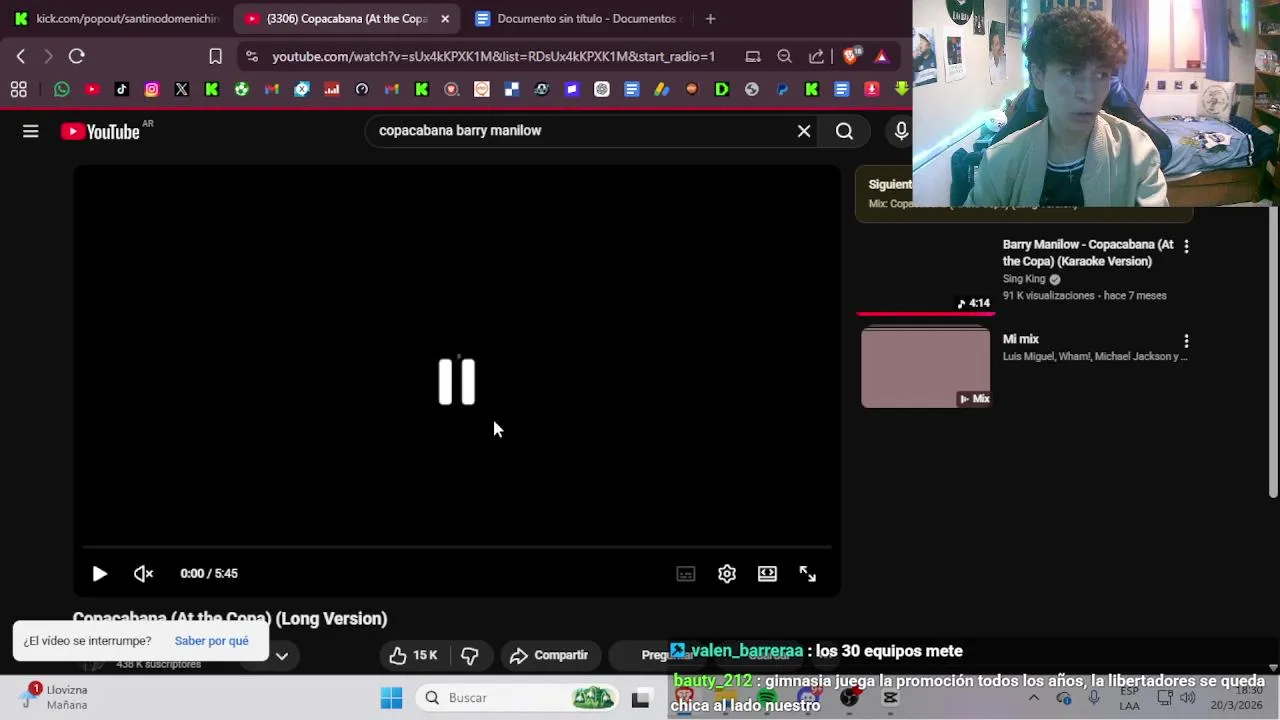Screen dimensions: 1280x720
Task: Open video player settings gear
Action: [727, 573]
